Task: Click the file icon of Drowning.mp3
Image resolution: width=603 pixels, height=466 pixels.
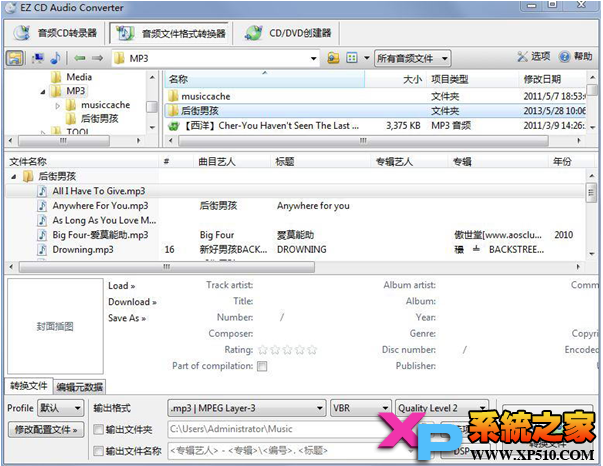Action: coord(42,250)
